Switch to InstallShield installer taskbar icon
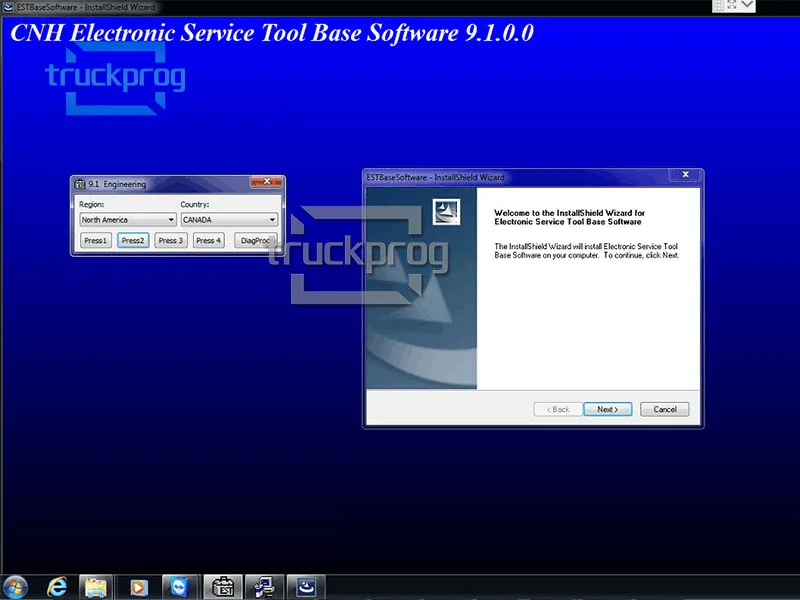 pyautogui.click(x=306, y=587)
